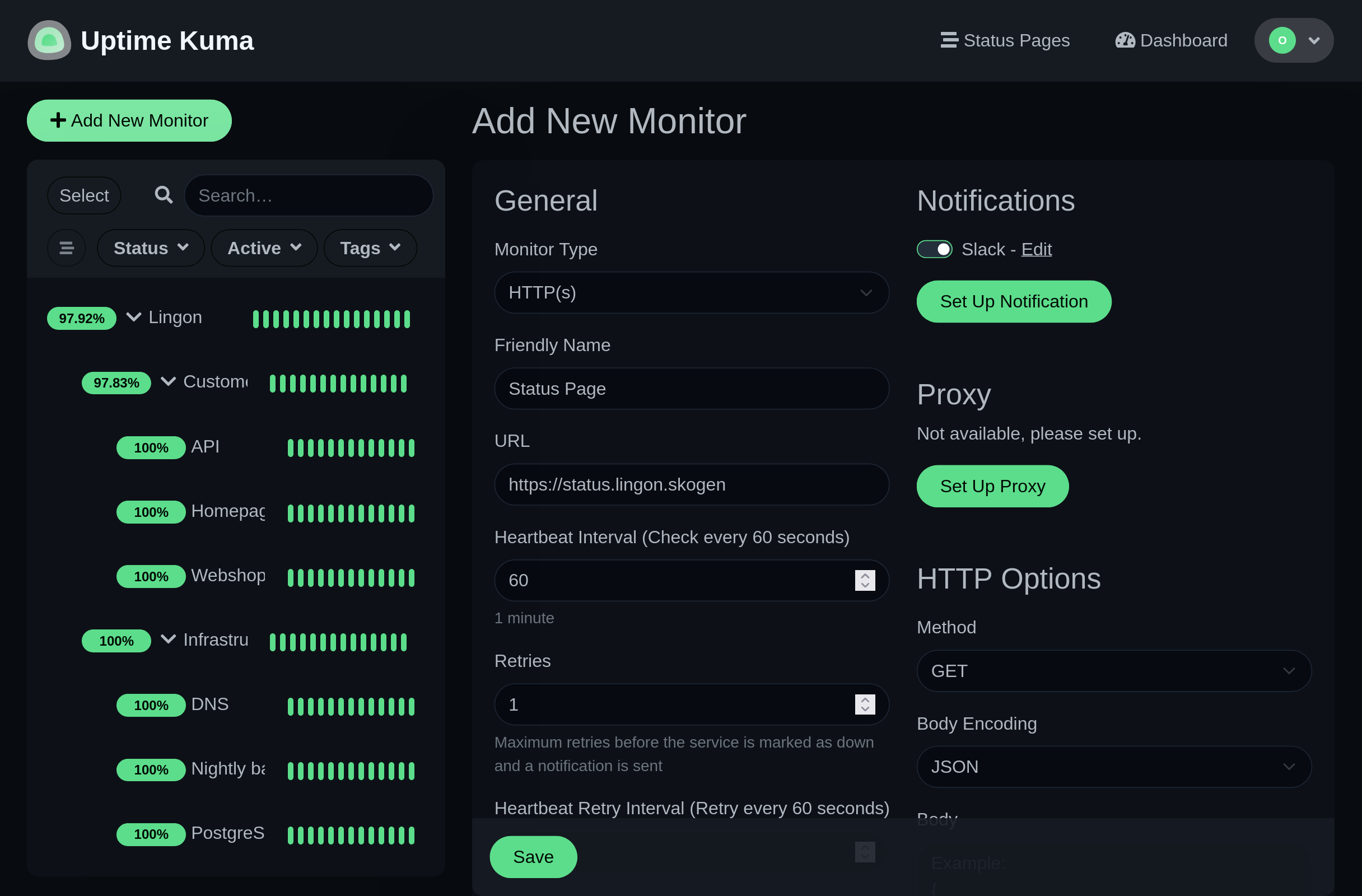This screenshot has height=896, width=1362.
Task: Open the Nightly backup monitor
Action: pos(228,768)
